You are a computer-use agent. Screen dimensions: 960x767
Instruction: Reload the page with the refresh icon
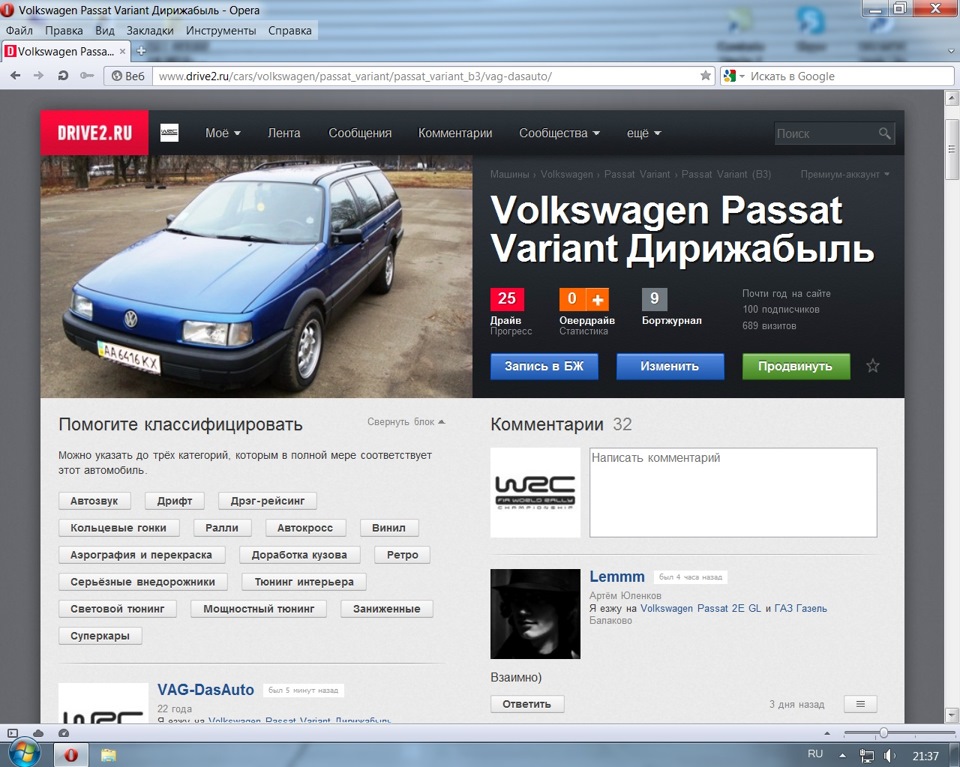click(62, 76)
